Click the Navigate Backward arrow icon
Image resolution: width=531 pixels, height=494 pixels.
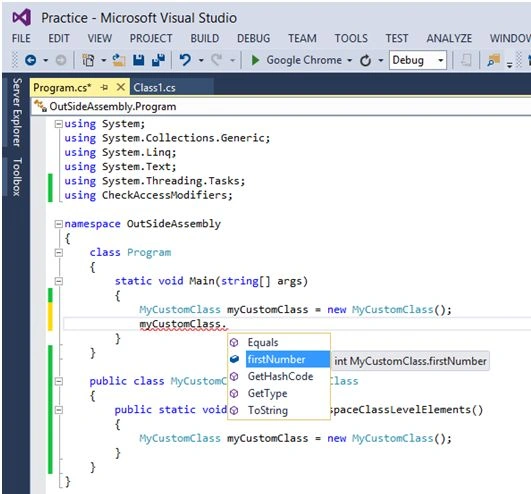(31, 60)
